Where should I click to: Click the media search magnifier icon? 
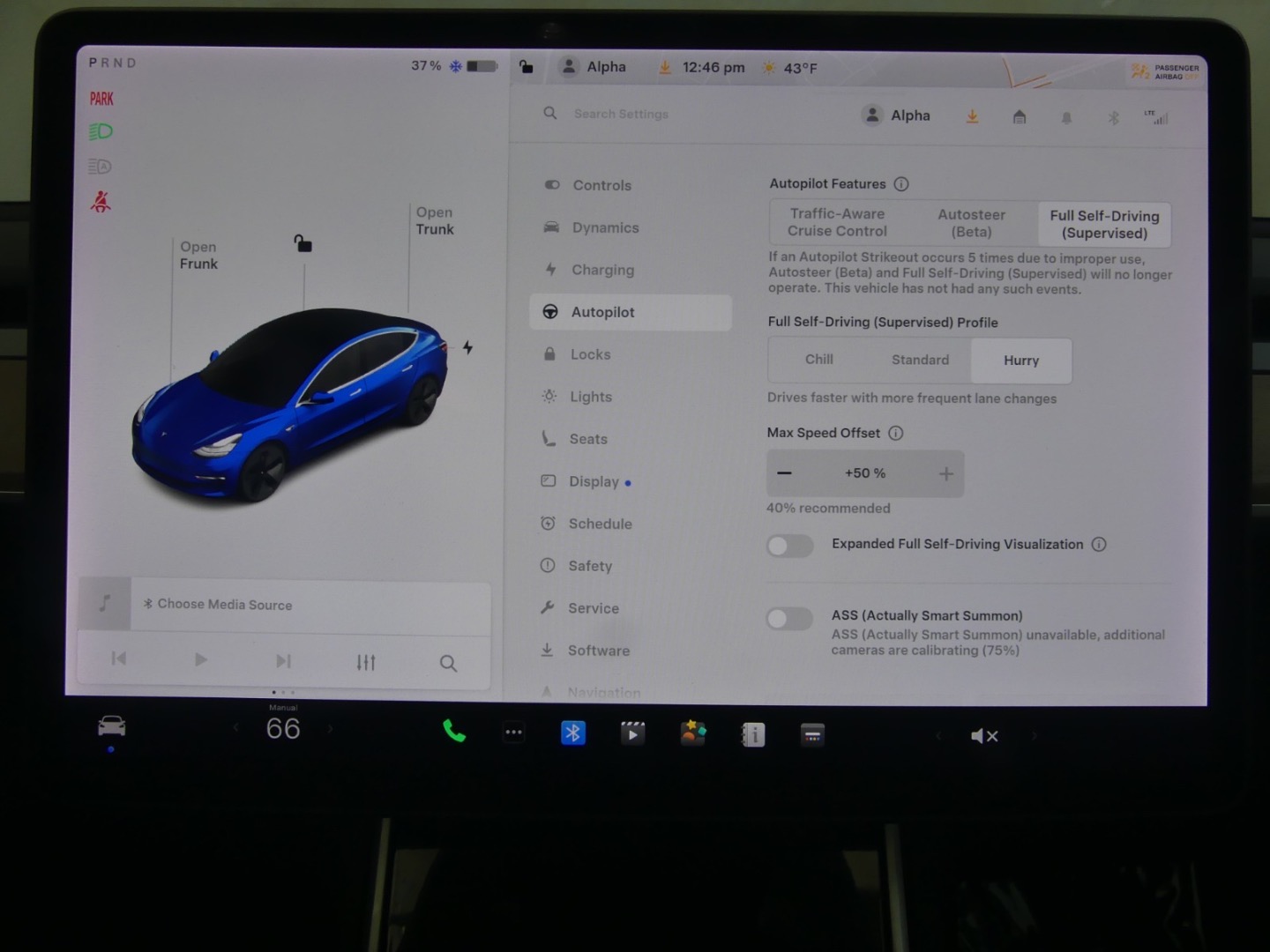coord(448,663)
